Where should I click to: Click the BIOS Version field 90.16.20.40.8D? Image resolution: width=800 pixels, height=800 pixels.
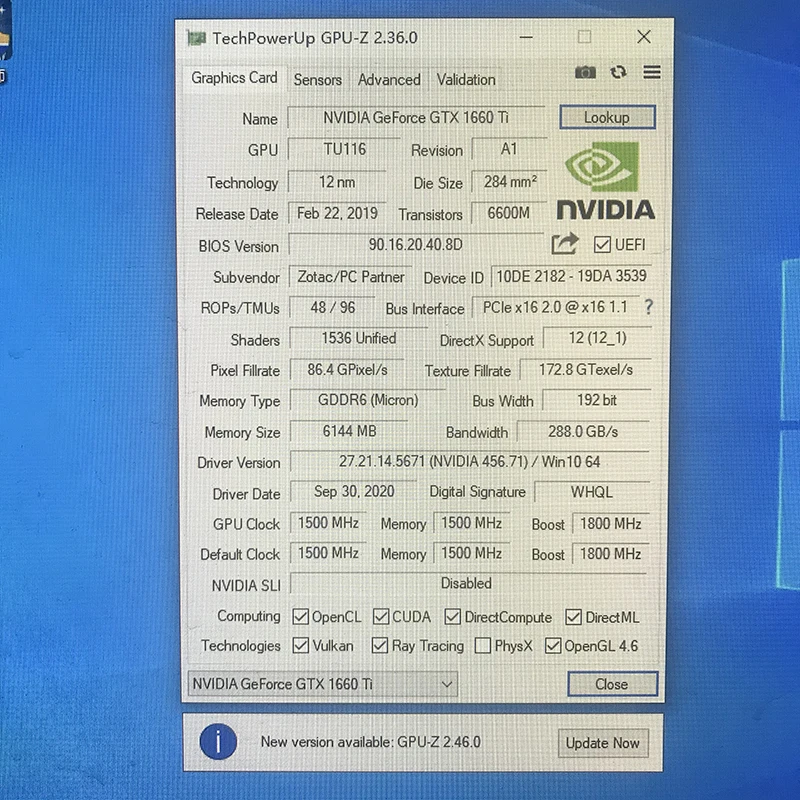[x=416, y=244]
